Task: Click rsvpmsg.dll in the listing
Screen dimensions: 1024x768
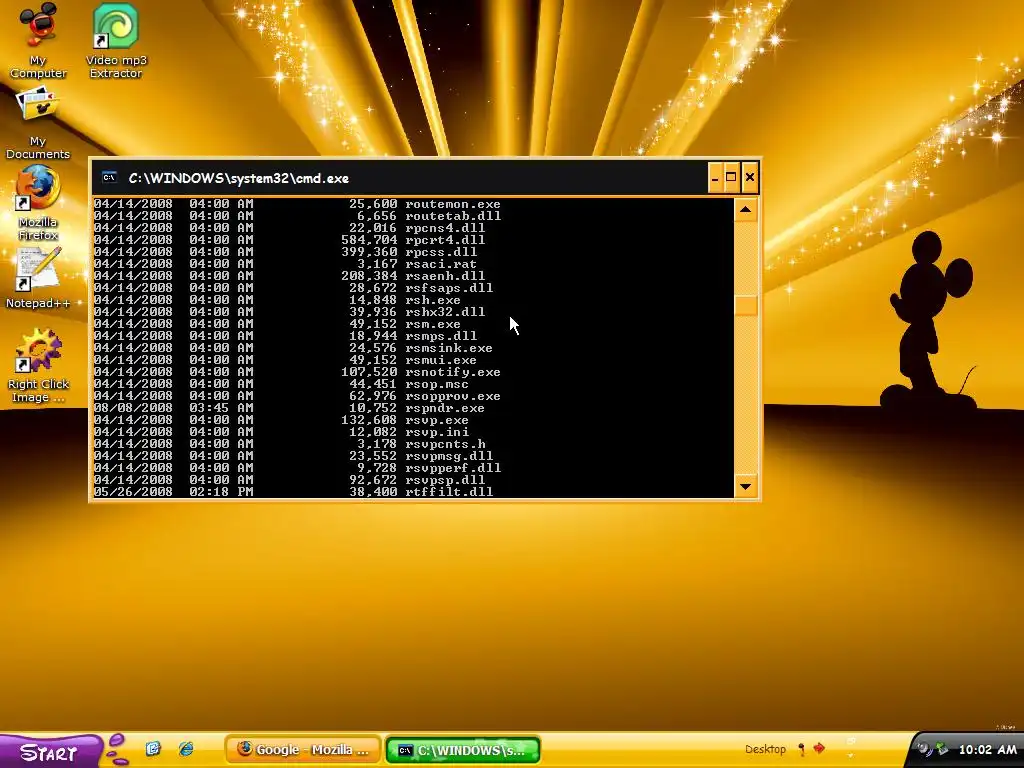Action: click(449, 456)
